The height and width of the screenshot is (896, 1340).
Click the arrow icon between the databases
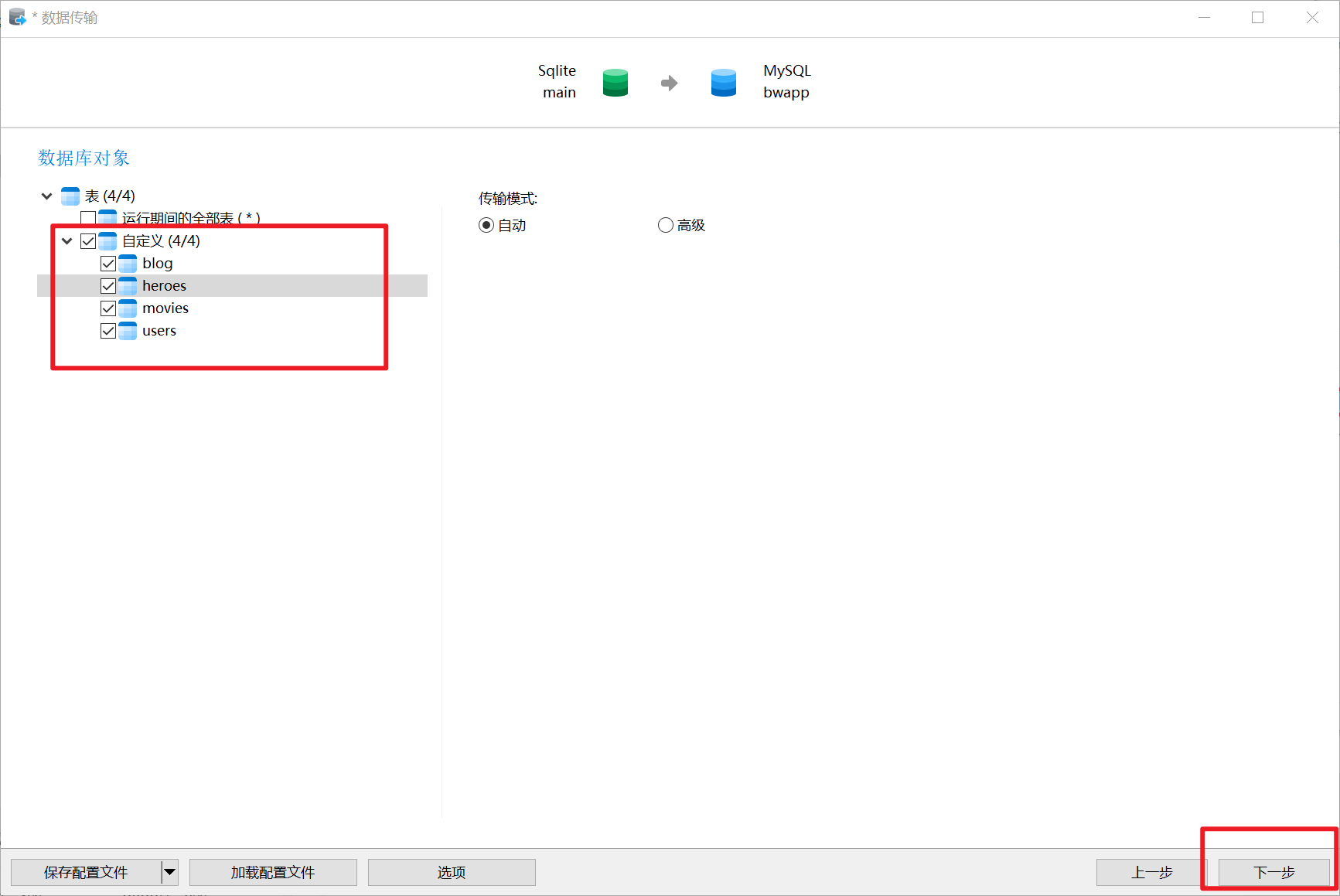[x=669, y=83]
